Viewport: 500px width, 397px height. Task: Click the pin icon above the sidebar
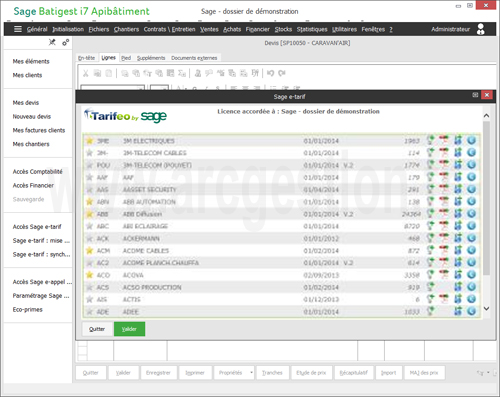pos(52,42)
